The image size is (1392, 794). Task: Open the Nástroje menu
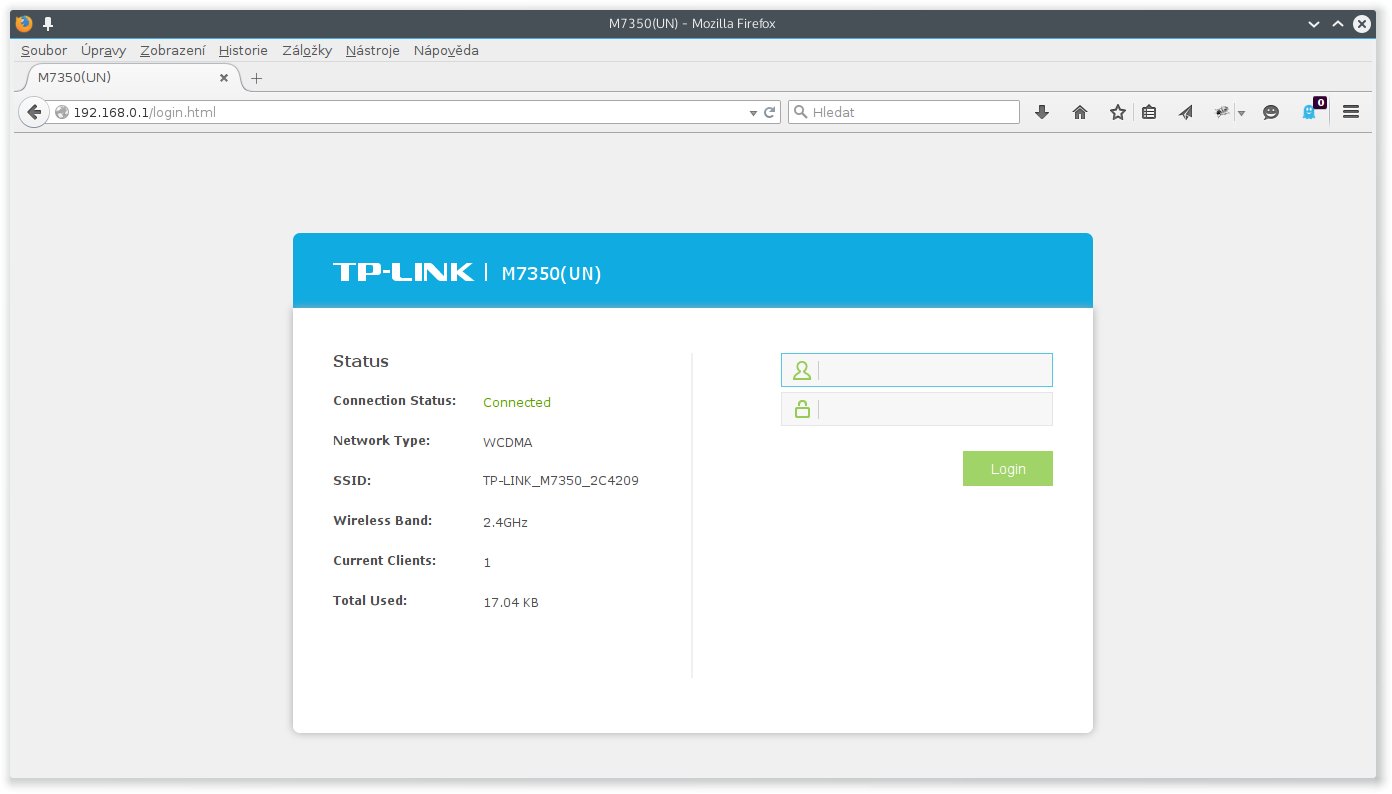[x=373, y=50]
